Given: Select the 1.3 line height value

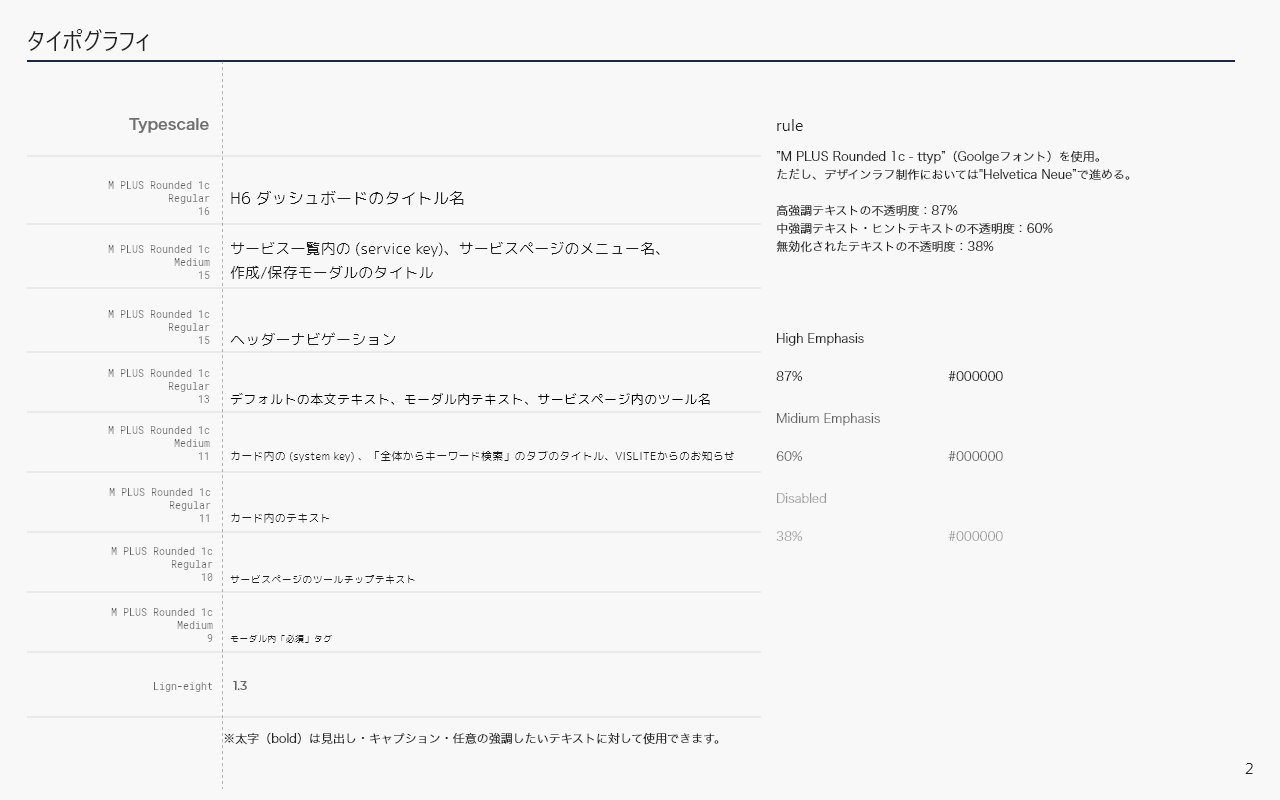Looking at the screenshot, I should click(x=240, y=686).
